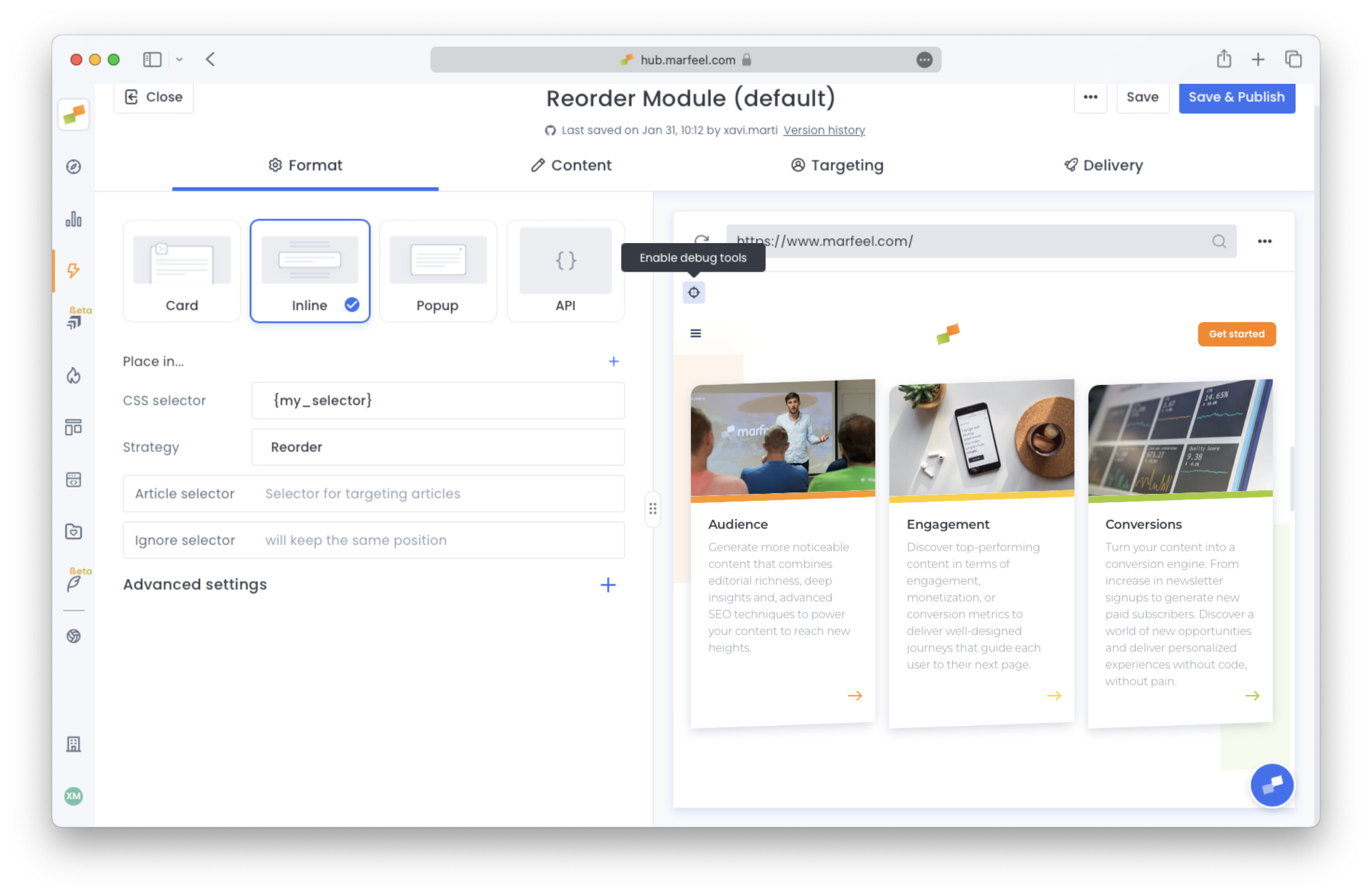Screen dimensions: 1372x896
Task: Open the Version history link
Action: click(x=824, y=130)
